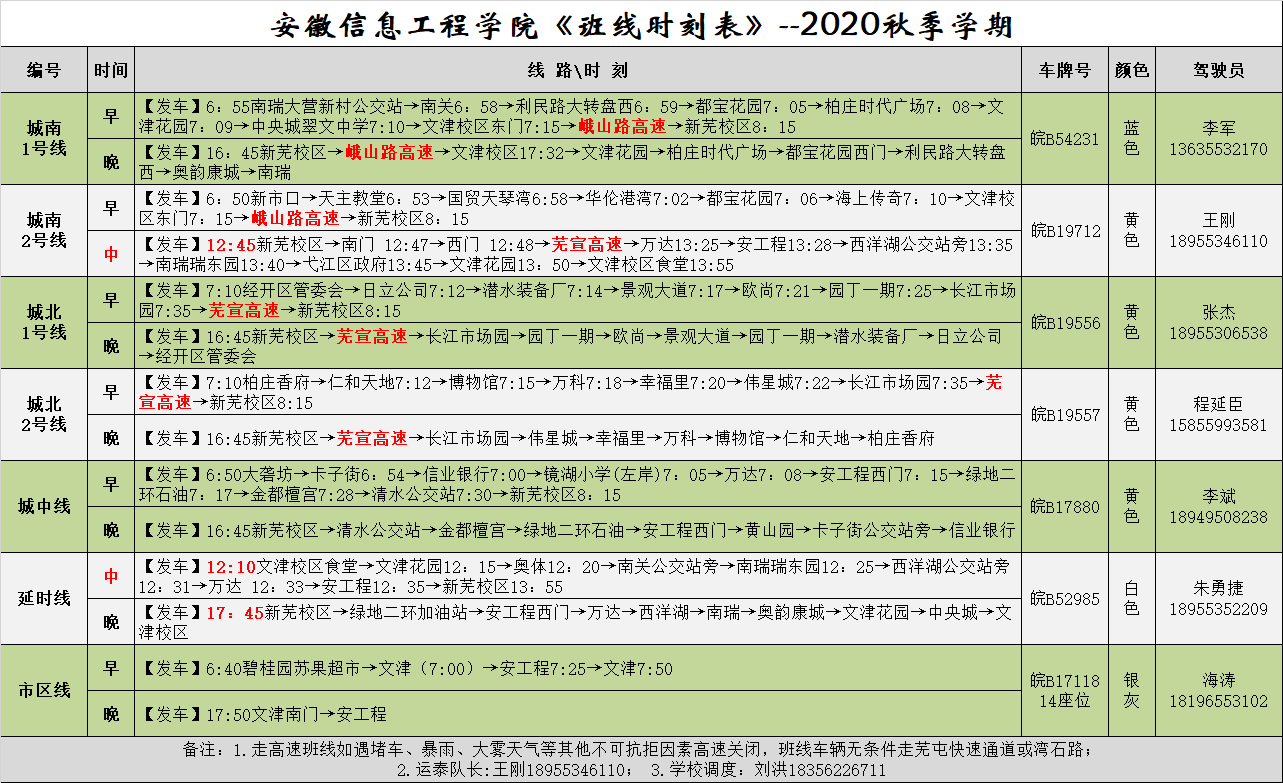The image size is (1283, 783).
Task: Click the 蓝色 color cell
Action: [x=1132, y=139]
